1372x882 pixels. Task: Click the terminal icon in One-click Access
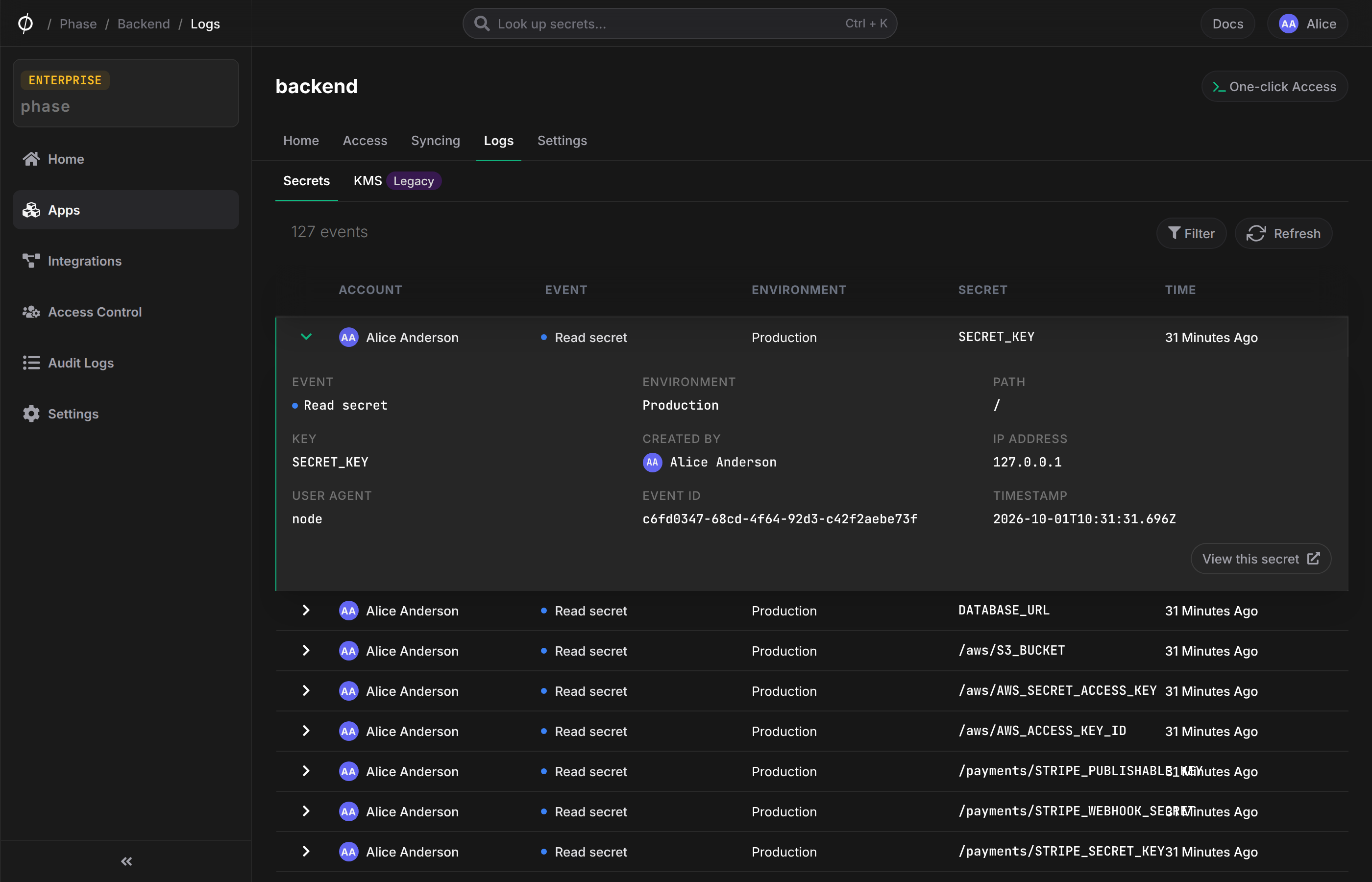[1219, 86]
